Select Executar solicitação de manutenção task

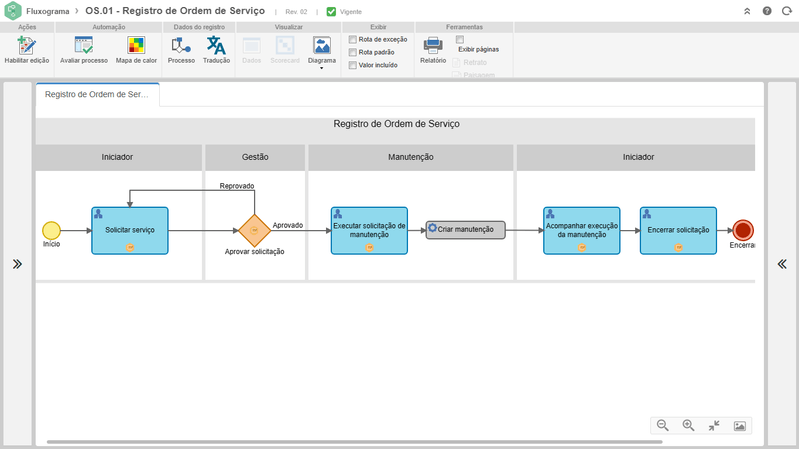pyautogui.click(x=369, y=231)
